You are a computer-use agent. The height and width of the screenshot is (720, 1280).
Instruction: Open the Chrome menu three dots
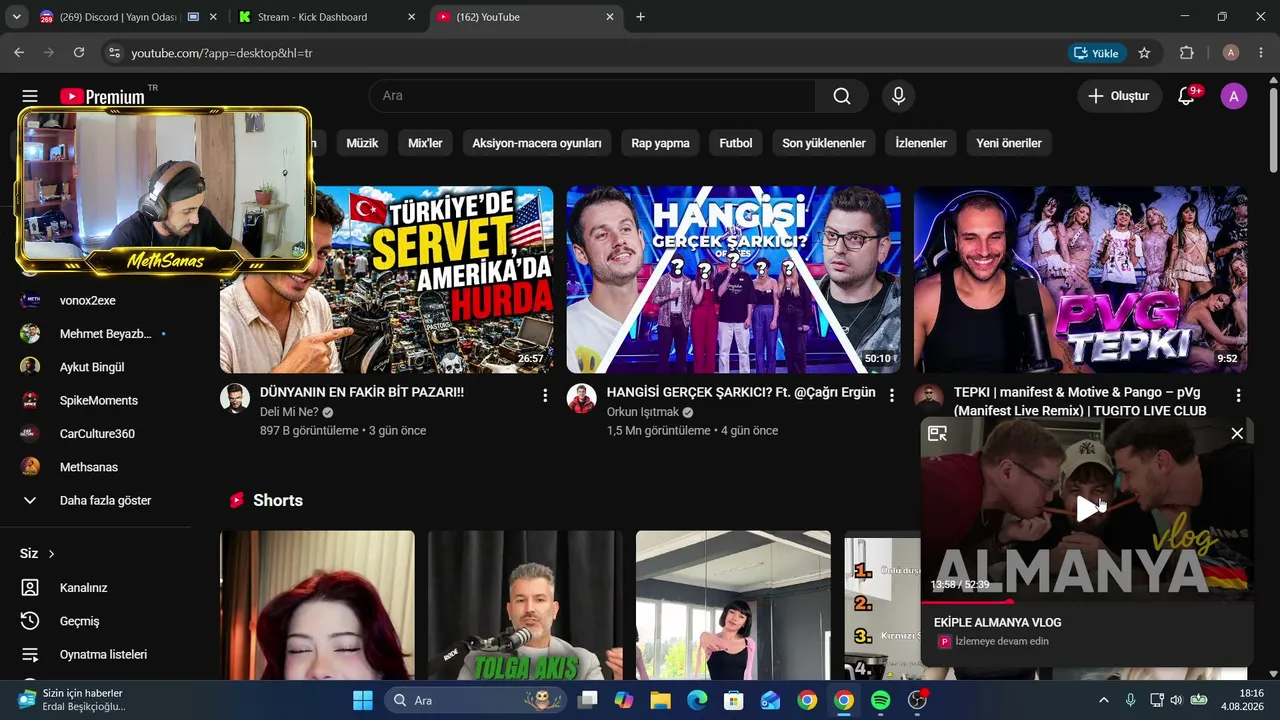1261,53
